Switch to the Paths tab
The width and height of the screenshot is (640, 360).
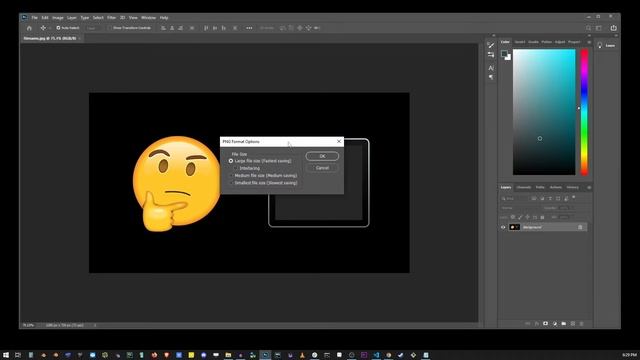click(x=540, y=187)
